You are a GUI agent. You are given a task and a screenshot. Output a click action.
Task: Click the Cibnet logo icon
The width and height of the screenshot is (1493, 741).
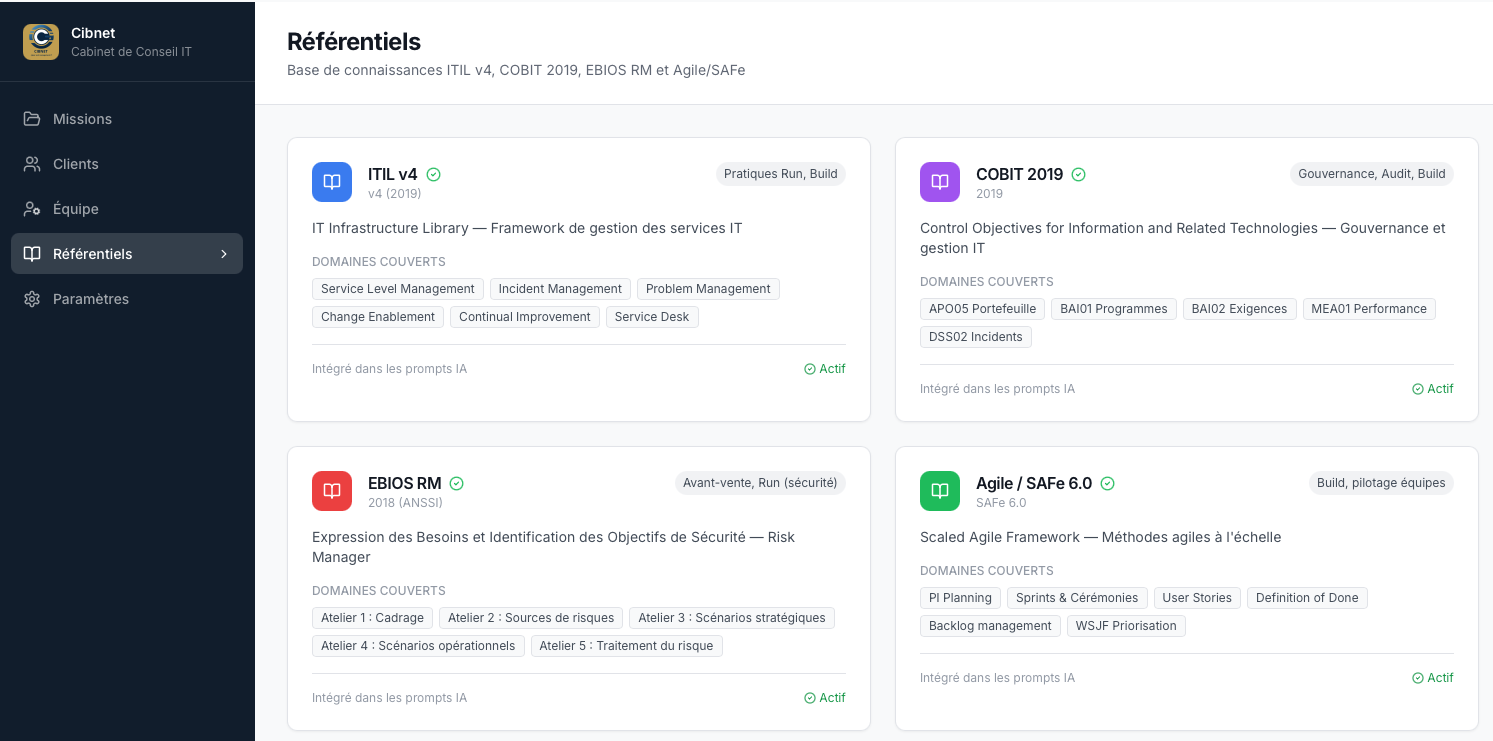41,42
